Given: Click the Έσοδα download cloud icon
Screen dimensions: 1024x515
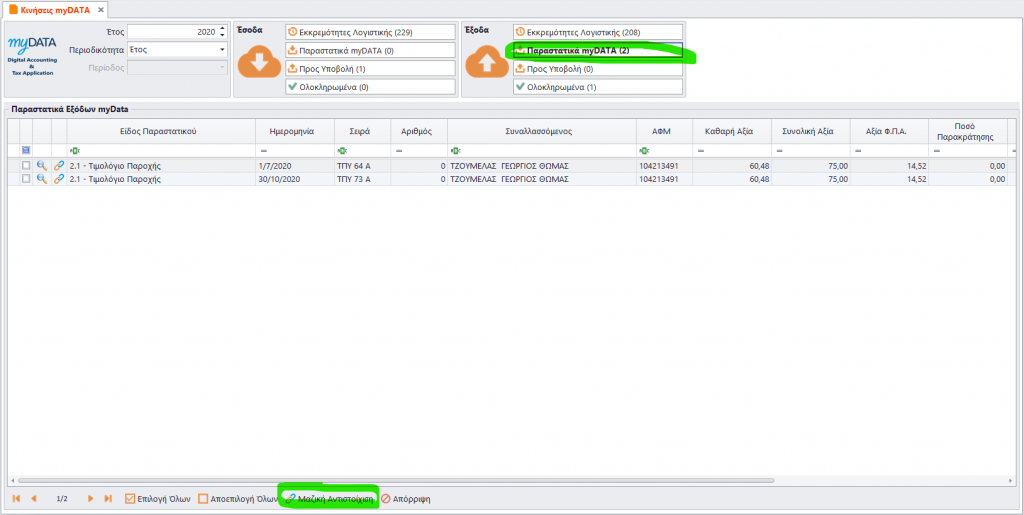Looking at the screenshot, I should tap(259, 63).
